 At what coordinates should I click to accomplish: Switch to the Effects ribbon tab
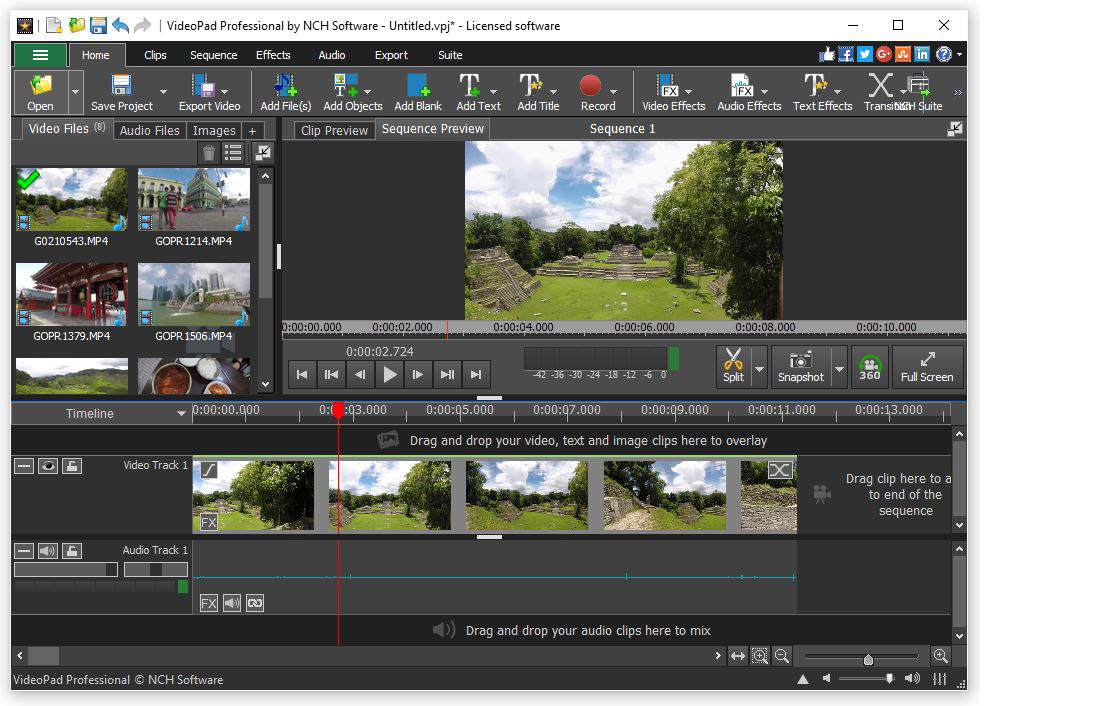[272, 55]
